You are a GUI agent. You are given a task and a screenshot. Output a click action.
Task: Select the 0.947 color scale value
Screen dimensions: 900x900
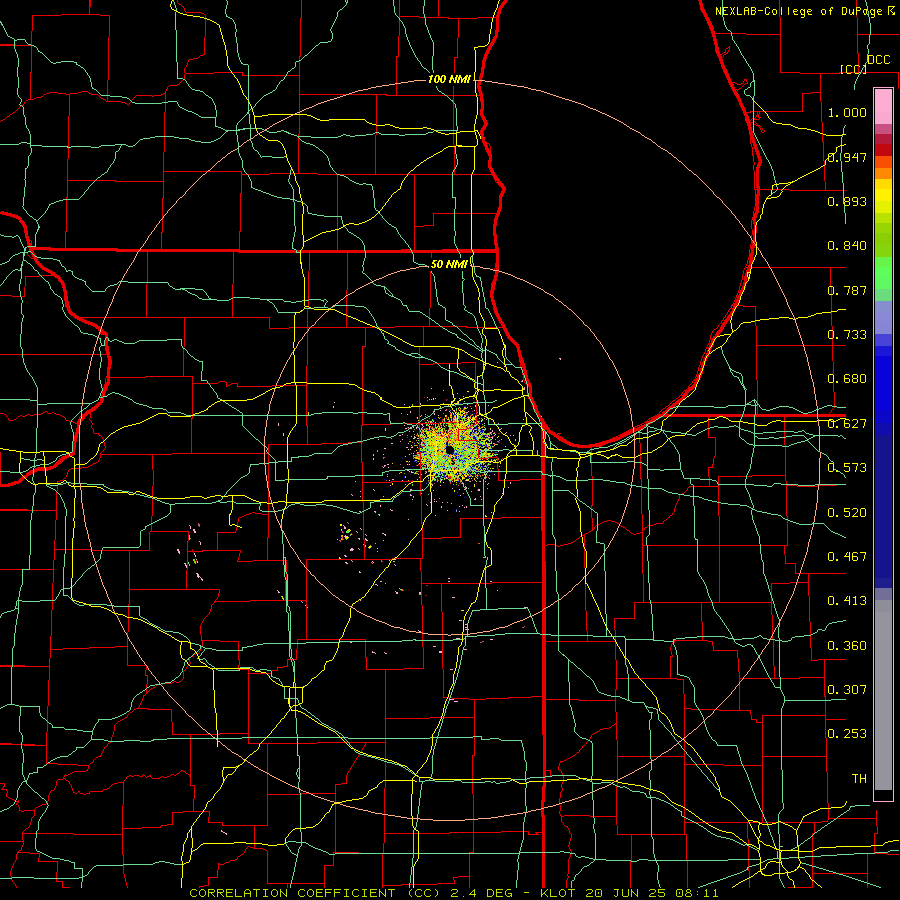coord(847,157)
